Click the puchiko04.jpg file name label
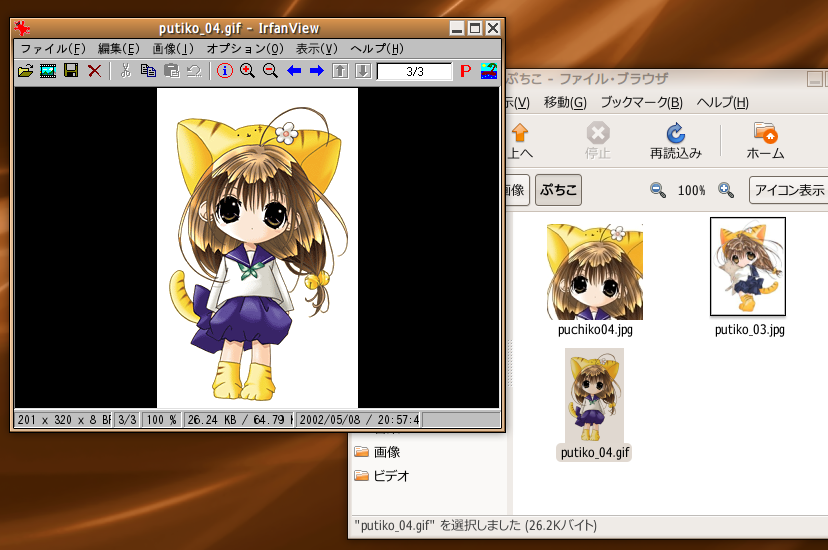Image resolution: width=828 pixels, height=550 pixels. point(595,329)
